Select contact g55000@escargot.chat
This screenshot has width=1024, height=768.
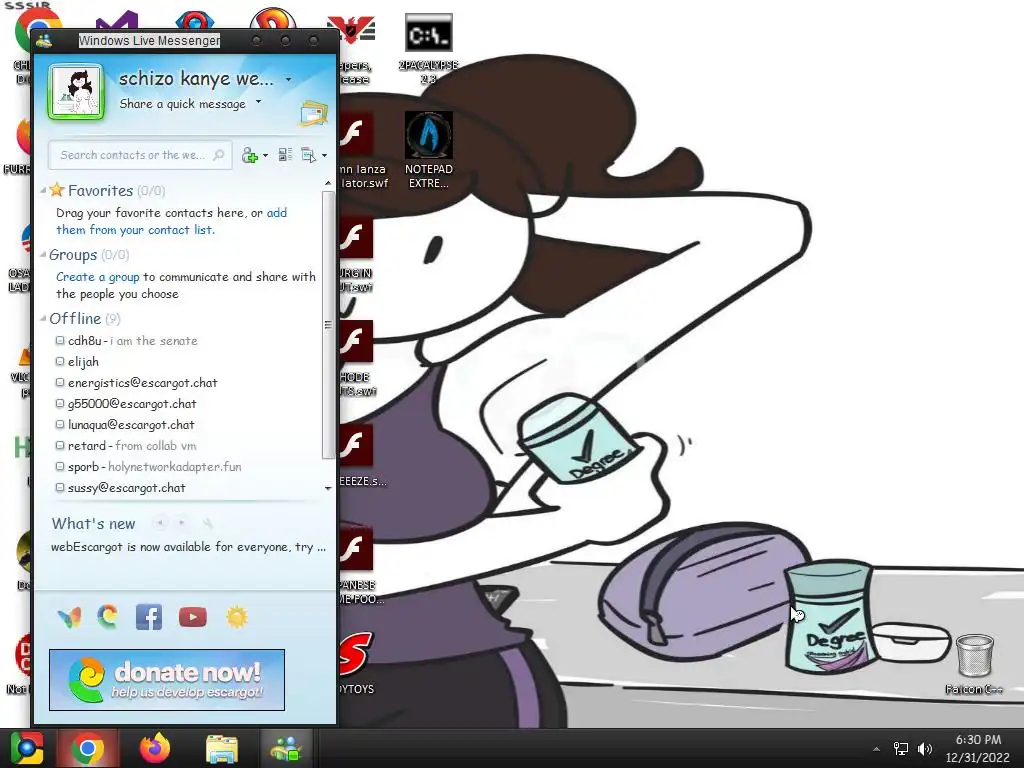pos(126,404)
